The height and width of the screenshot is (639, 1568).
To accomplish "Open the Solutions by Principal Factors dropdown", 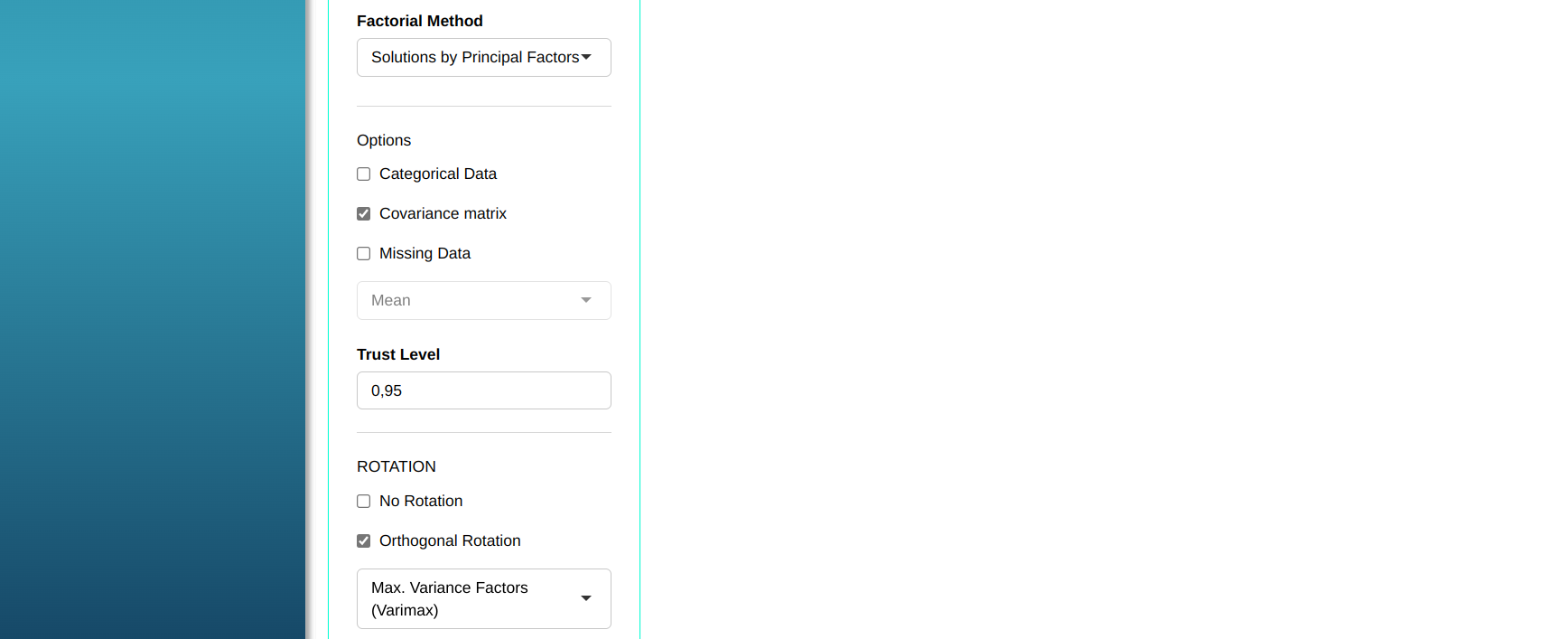I will point(474,57).
